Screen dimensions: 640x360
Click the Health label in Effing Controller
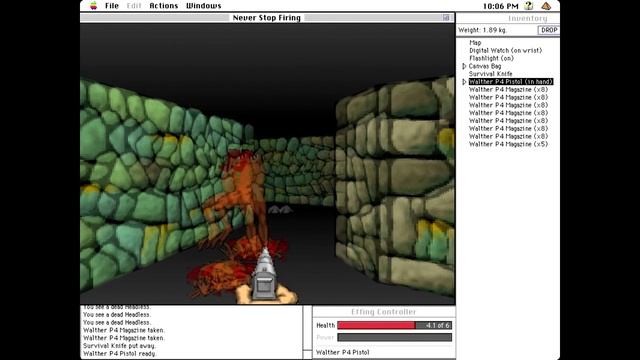[325, 325]
